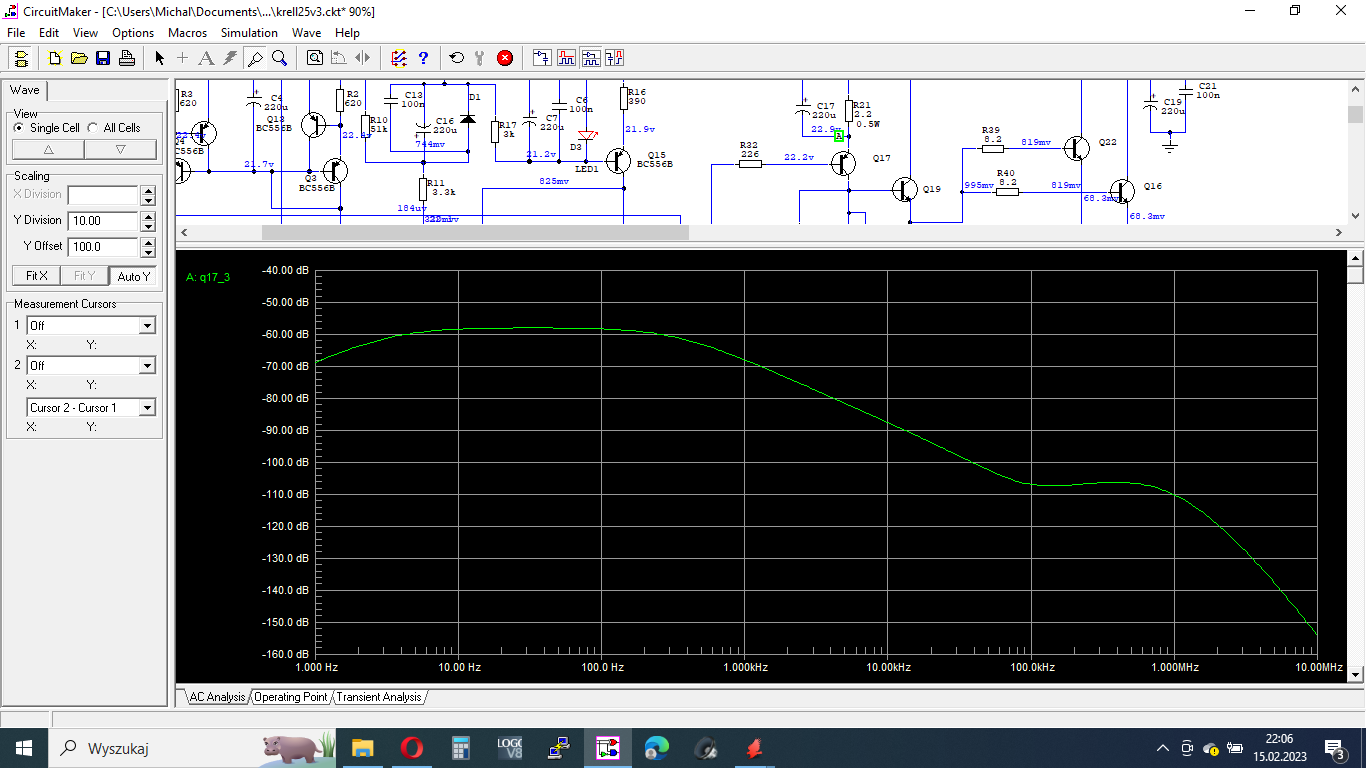The image size is (1366, 768).
Task: Click the red pulse waveform toolbar icon
Action: (566, 58)
